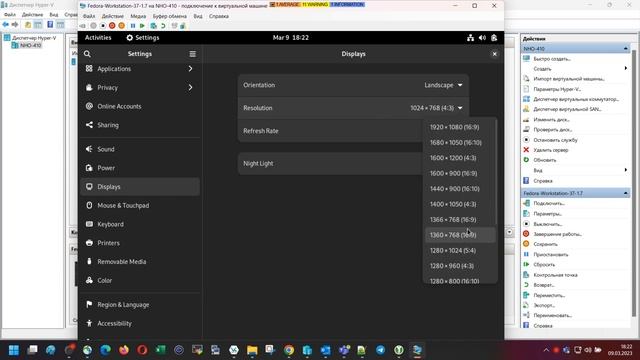Screen dimensions: 640x360
Task: Open Telegram from the taskbar
Action: tap(380, 350)
